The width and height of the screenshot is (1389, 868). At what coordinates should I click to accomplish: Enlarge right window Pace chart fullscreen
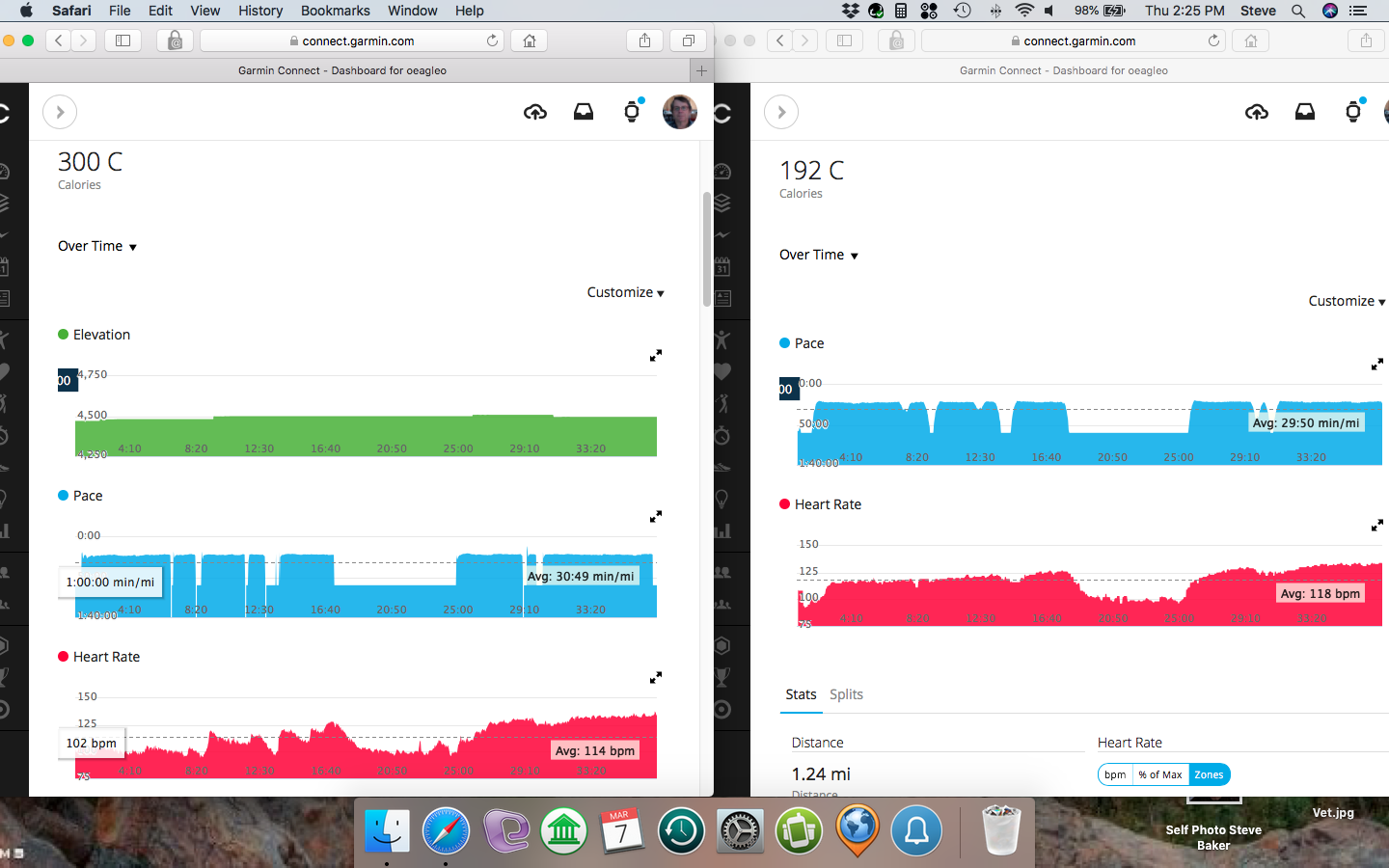coord(1377,365)
